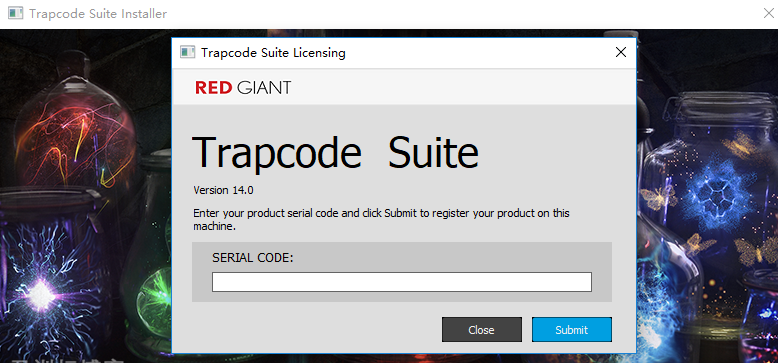This screenshot has height=363, width=778.
Task: Focus the Serial Code input field
Action: coord(402,282)
